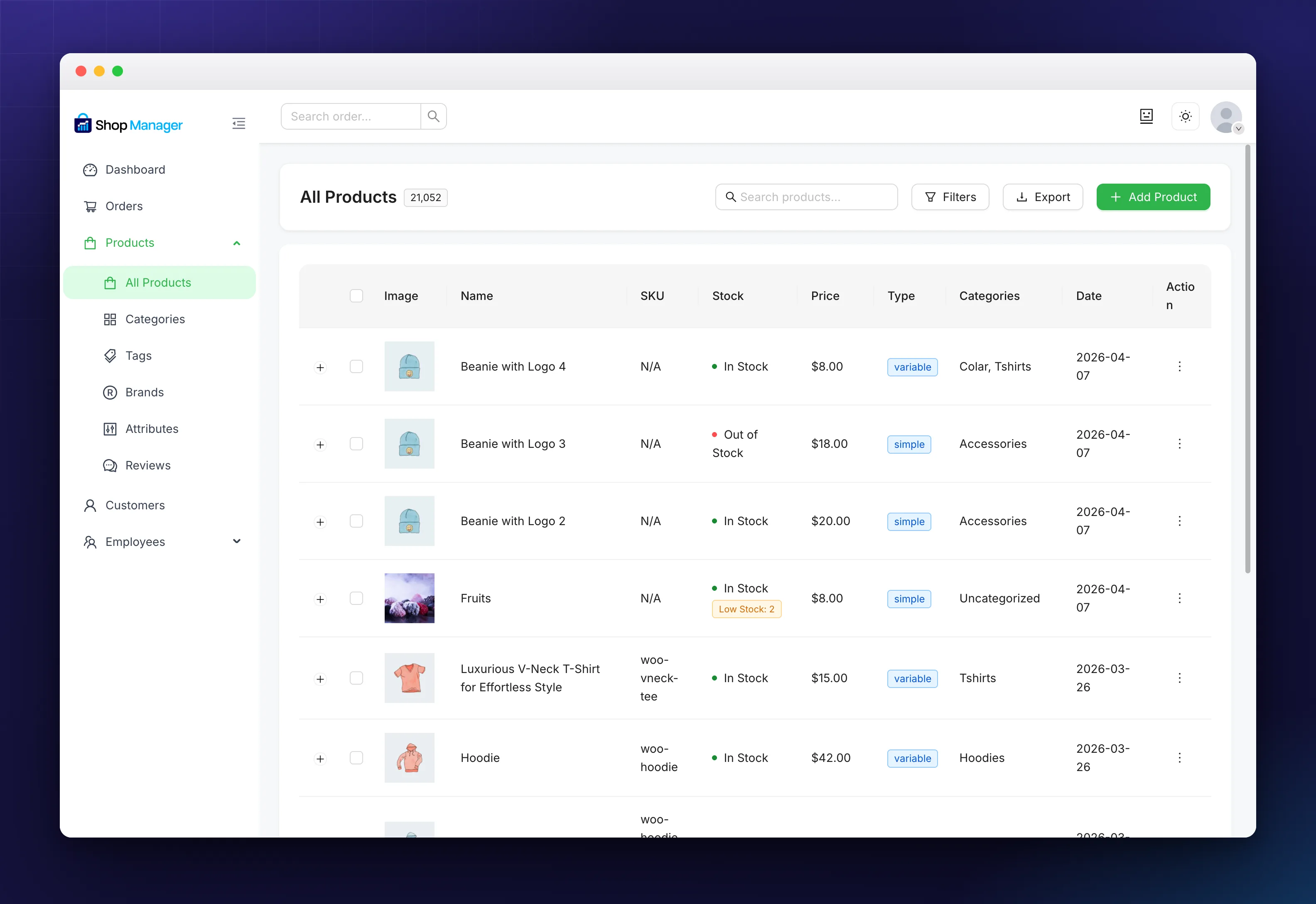The width and height of the screenshot is (1316, 904).
Task: Click the Colar, Tshirts categories cell
Action: pyautogui.click(x=995, y=367)
